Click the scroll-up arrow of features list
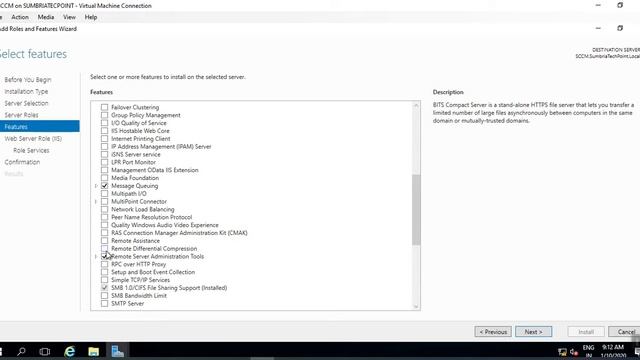 416,105
